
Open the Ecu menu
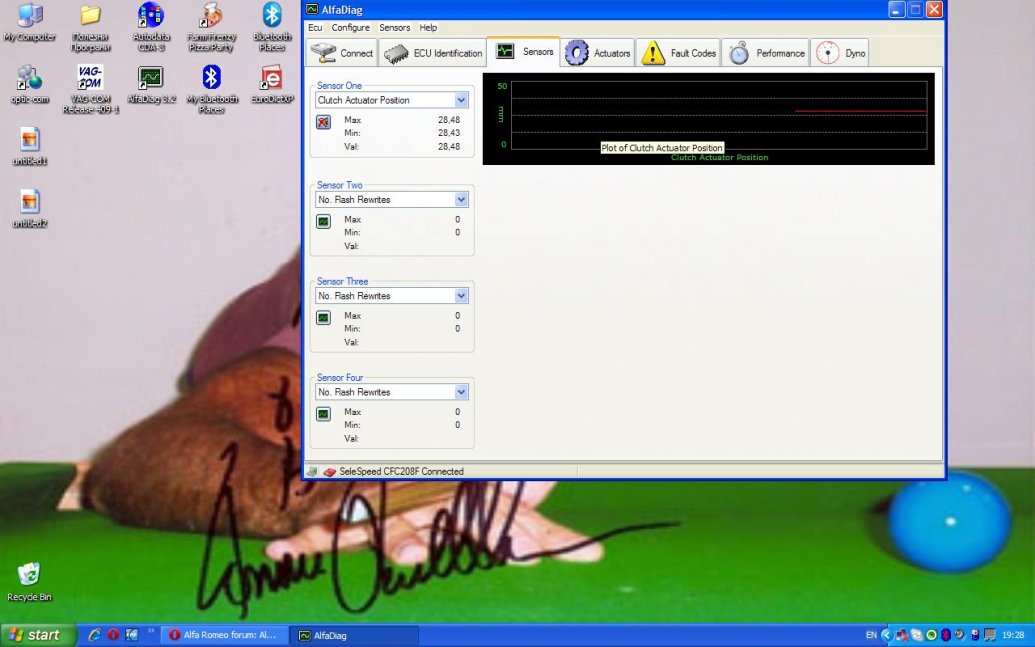[x=315, y=28]
